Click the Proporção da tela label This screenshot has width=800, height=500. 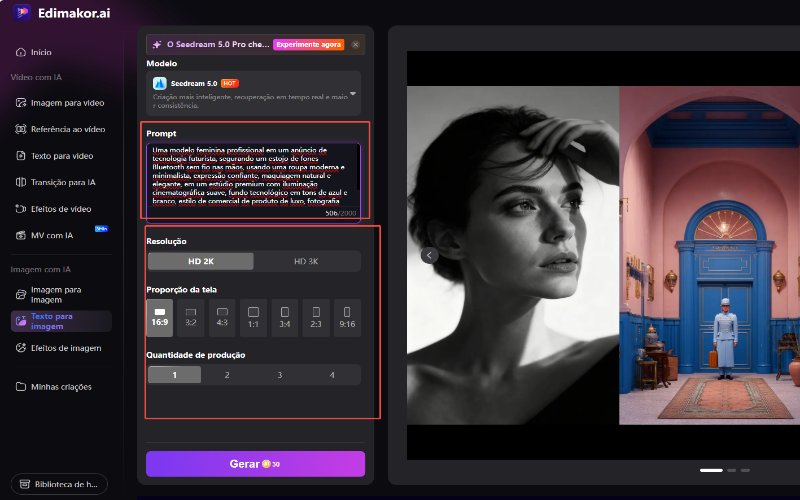click(x=182, y=289)
